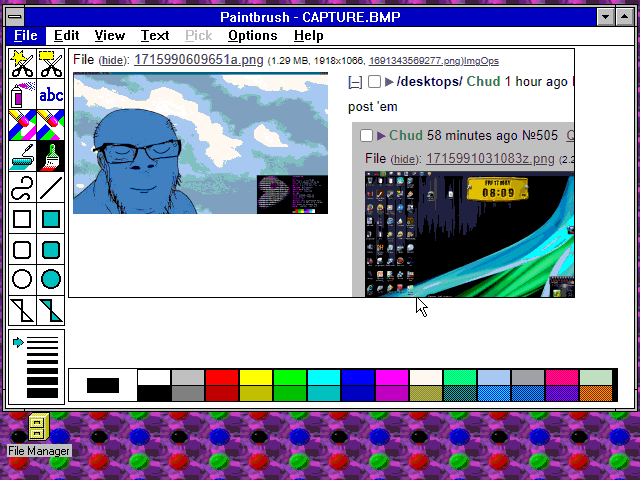Open the Options menu

[x=252, y=36]
